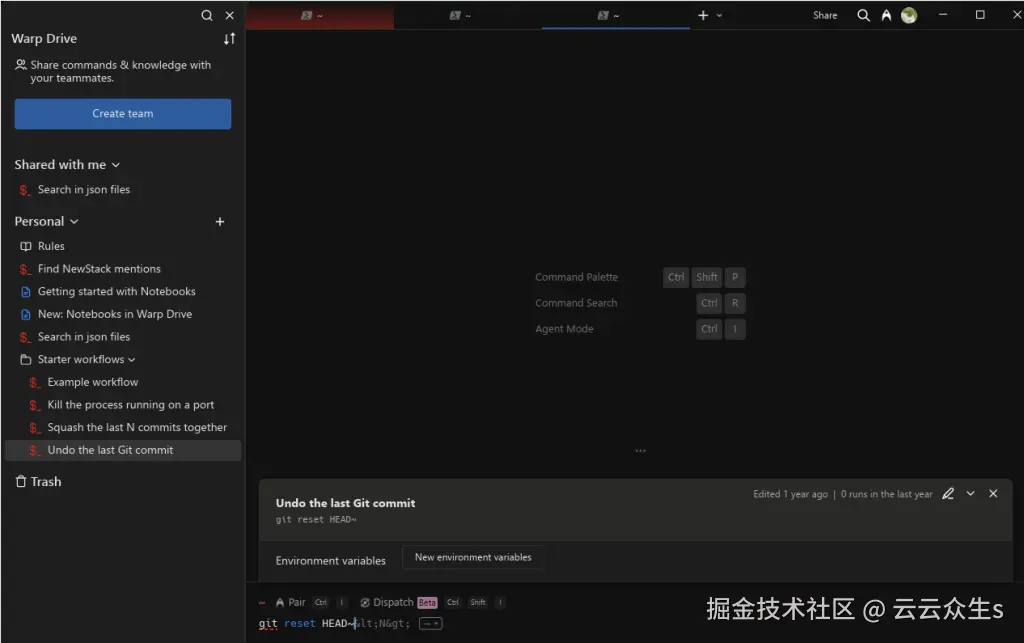Switch to the third active terminal tab

pyautogui.click(x=615, y=16)
